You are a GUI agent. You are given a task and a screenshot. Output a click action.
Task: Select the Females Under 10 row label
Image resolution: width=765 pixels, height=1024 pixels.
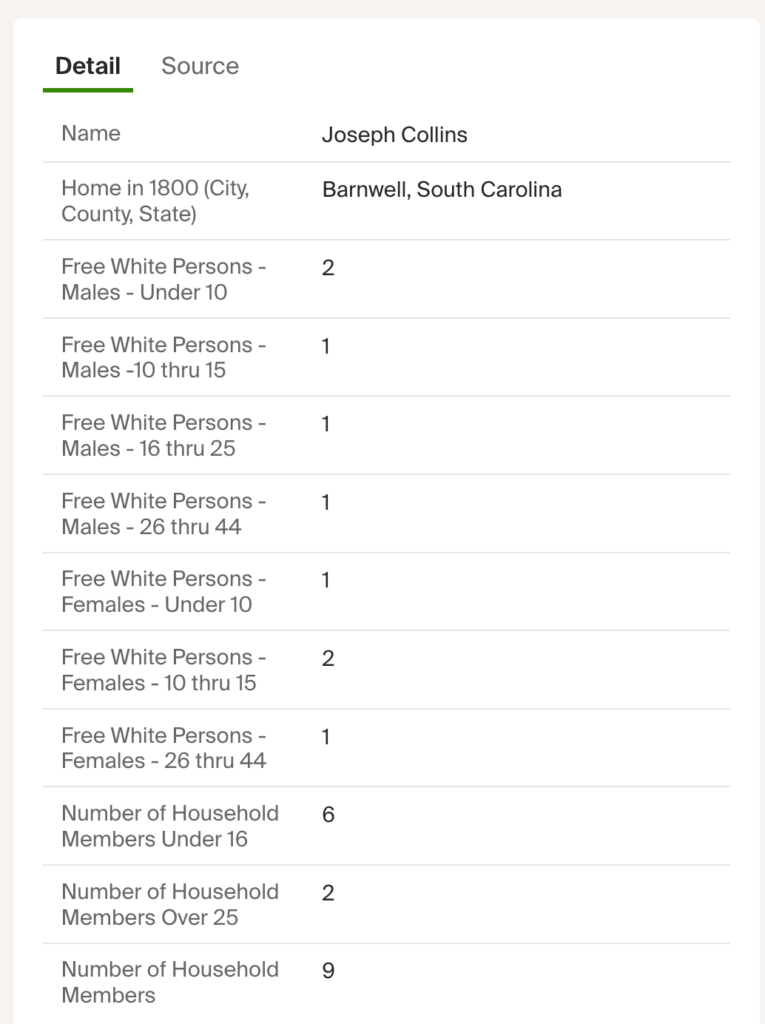point(163,591)
